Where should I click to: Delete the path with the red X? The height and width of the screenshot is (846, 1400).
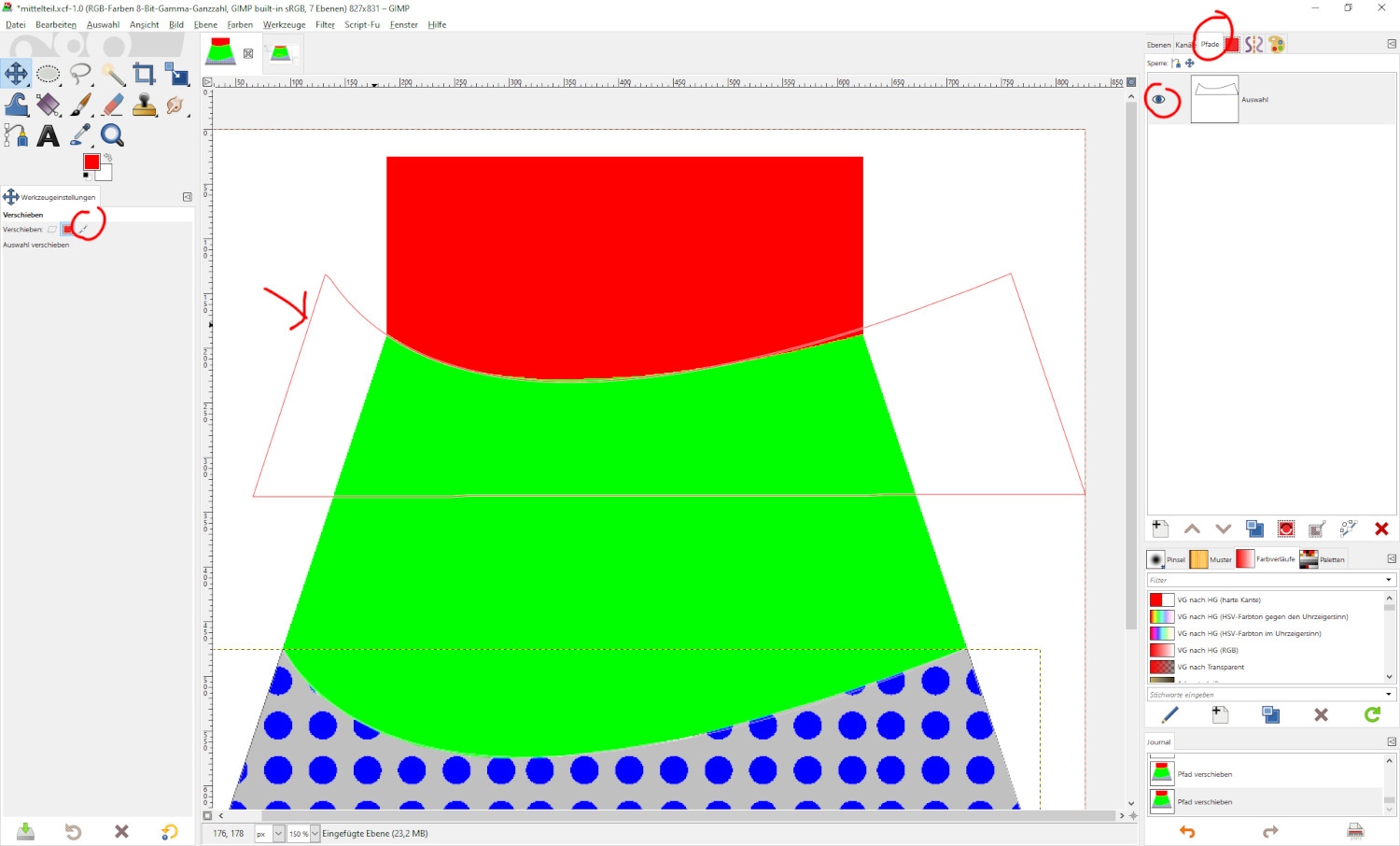click(x=1381, y=529)
